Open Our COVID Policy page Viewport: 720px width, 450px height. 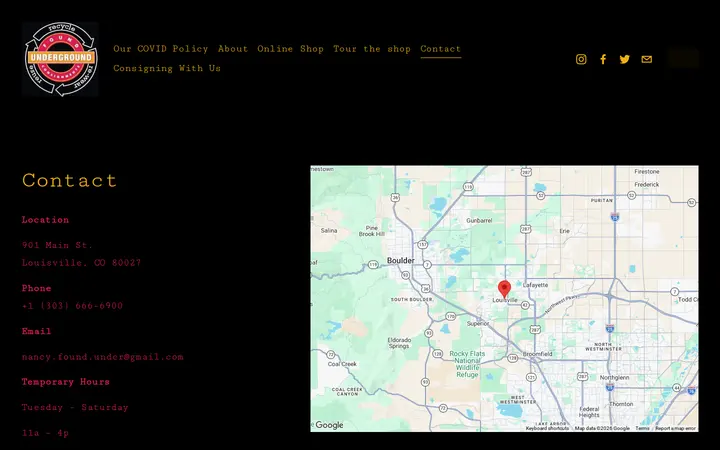click(161, 49)
